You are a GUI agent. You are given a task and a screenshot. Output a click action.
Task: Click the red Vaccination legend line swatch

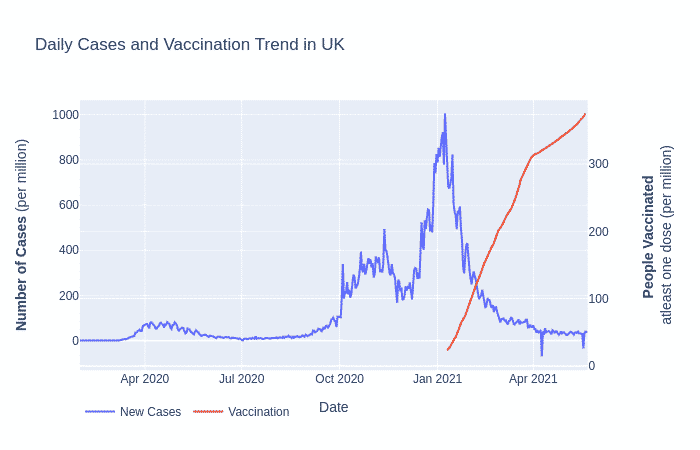pos(208,412)
